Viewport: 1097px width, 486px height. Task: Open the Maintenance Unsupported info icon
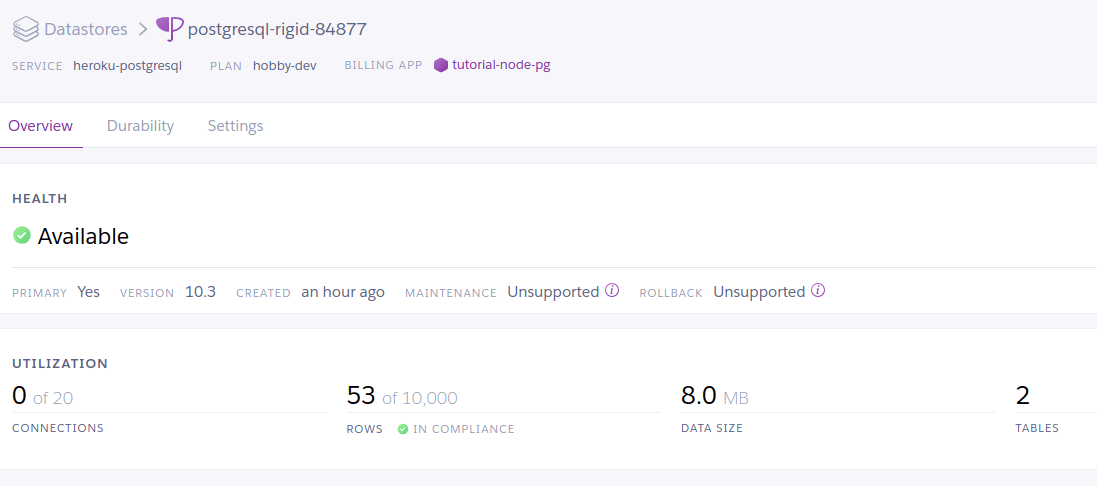pyautogui.click(x=612, y=290)
